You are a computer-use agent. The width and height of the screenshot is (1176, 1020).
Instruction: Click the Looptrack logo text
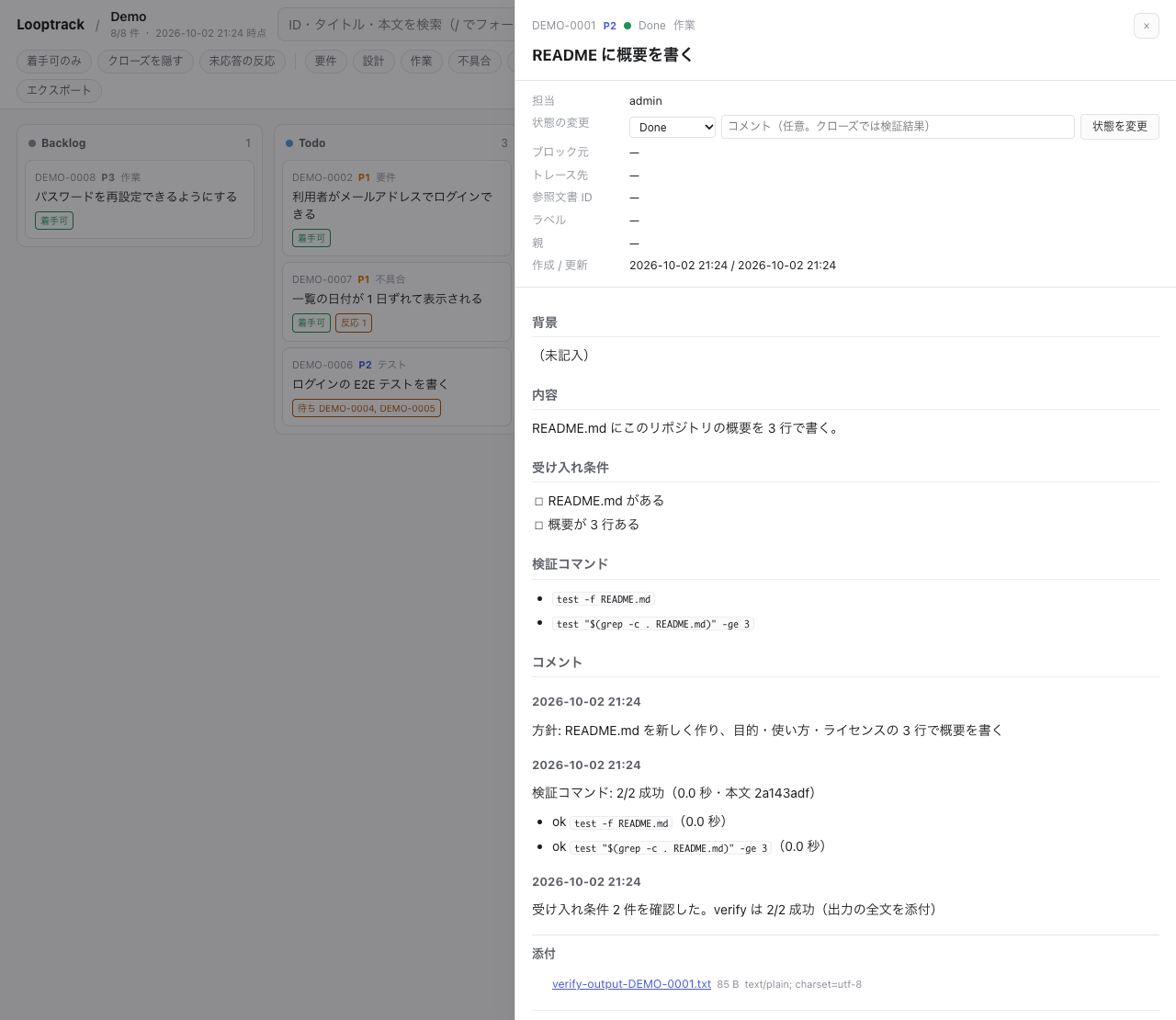tap(51, 25)
